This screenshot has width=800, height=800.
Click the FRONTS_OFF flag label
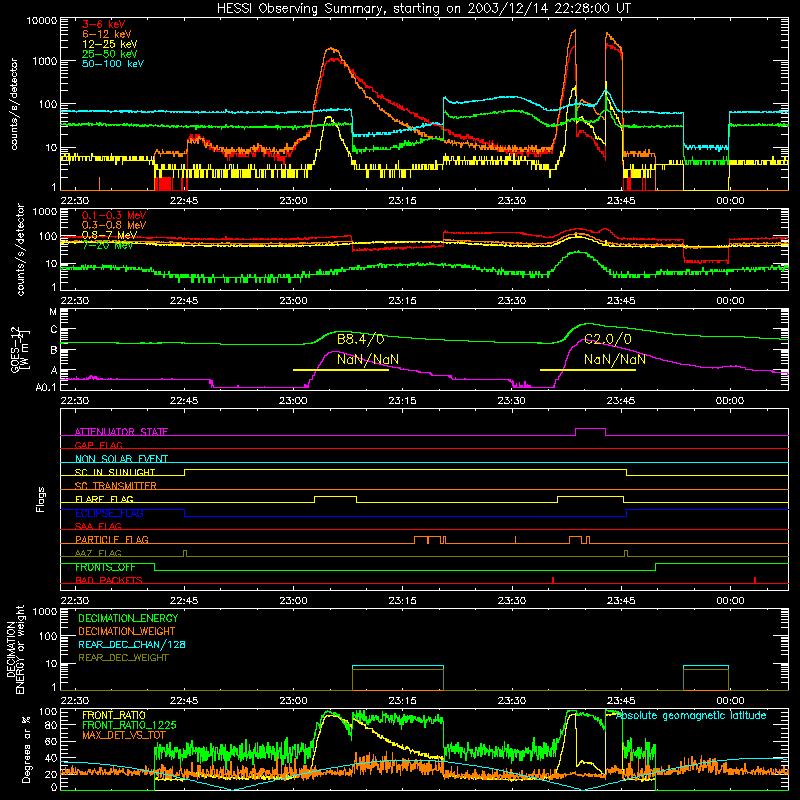105,567
